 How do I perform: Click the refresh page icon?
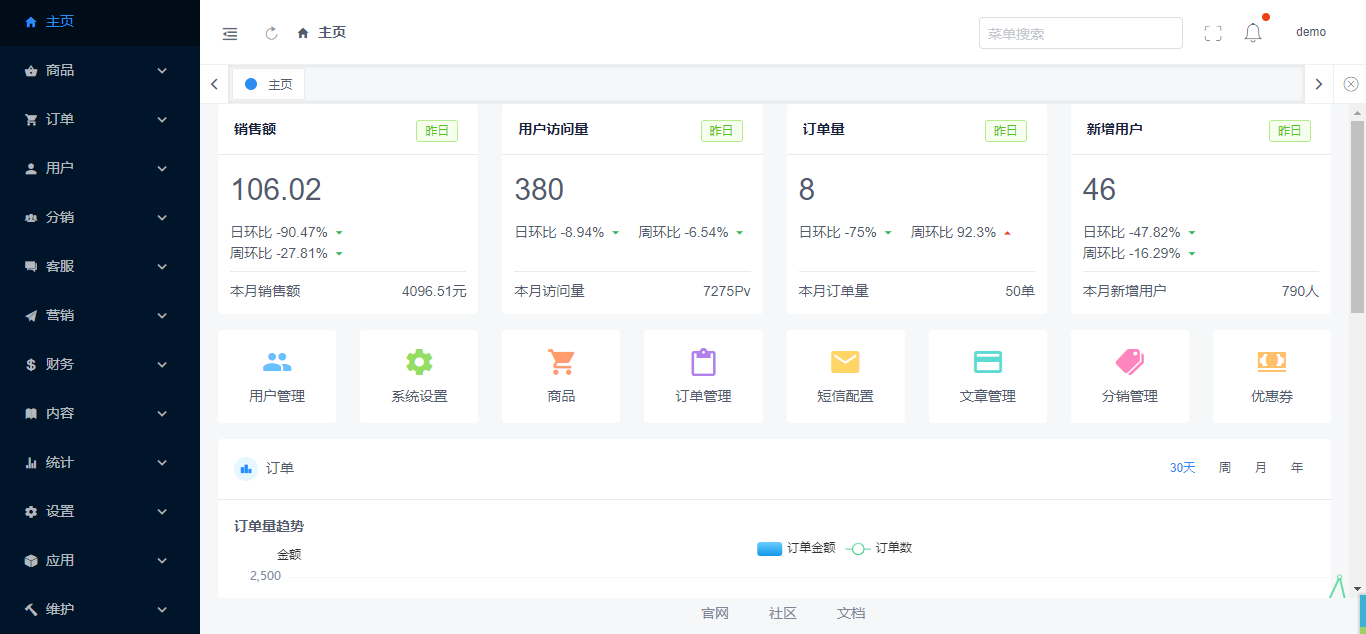(x=271, y=33)
